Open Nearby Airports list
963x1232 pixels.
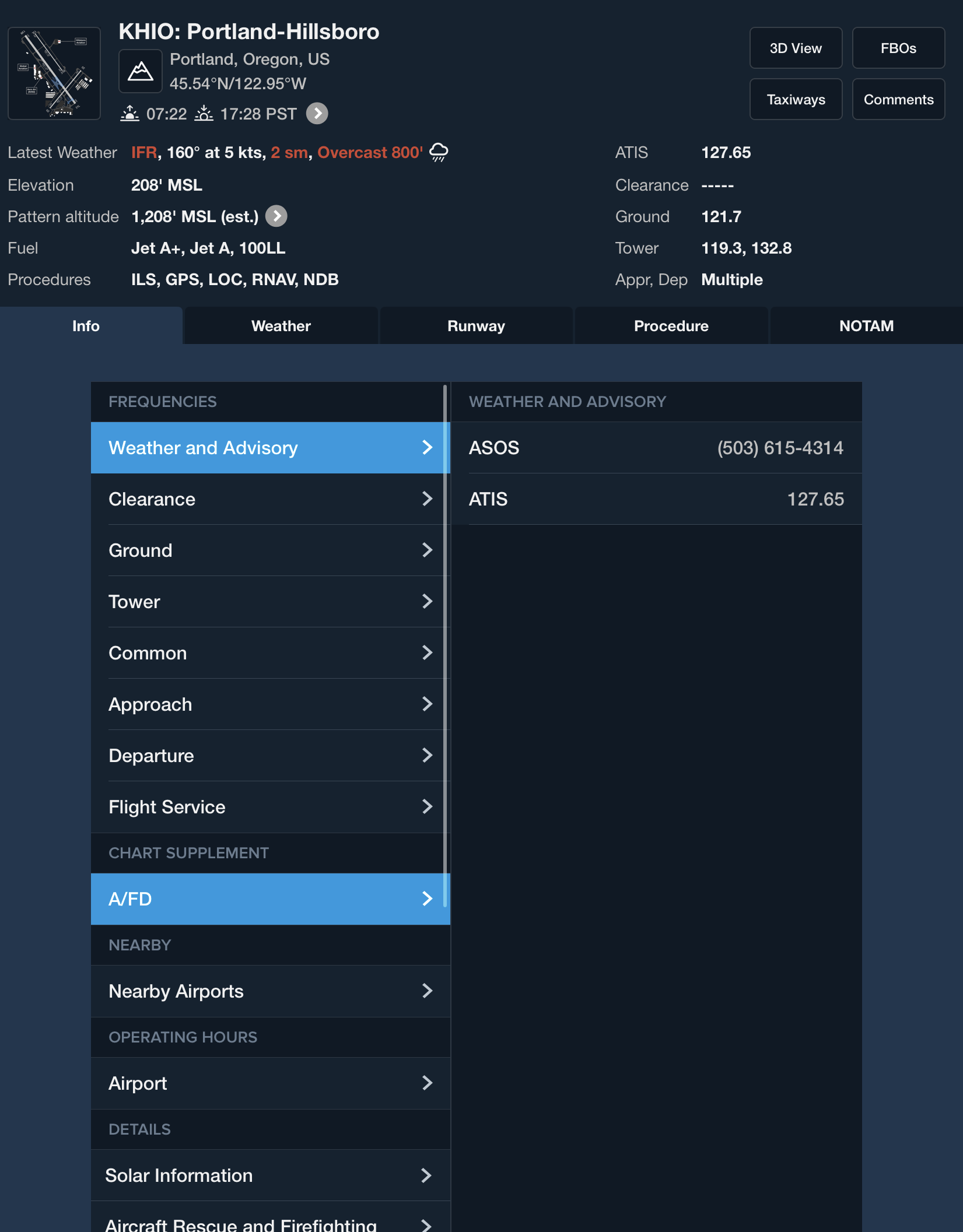click(271, 991)
